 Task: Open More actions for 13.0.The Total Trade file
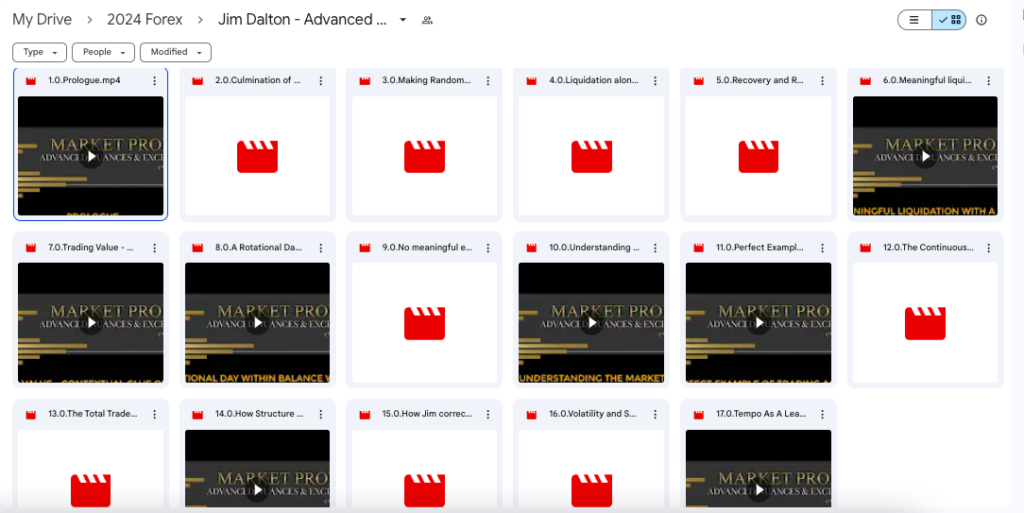154,414
